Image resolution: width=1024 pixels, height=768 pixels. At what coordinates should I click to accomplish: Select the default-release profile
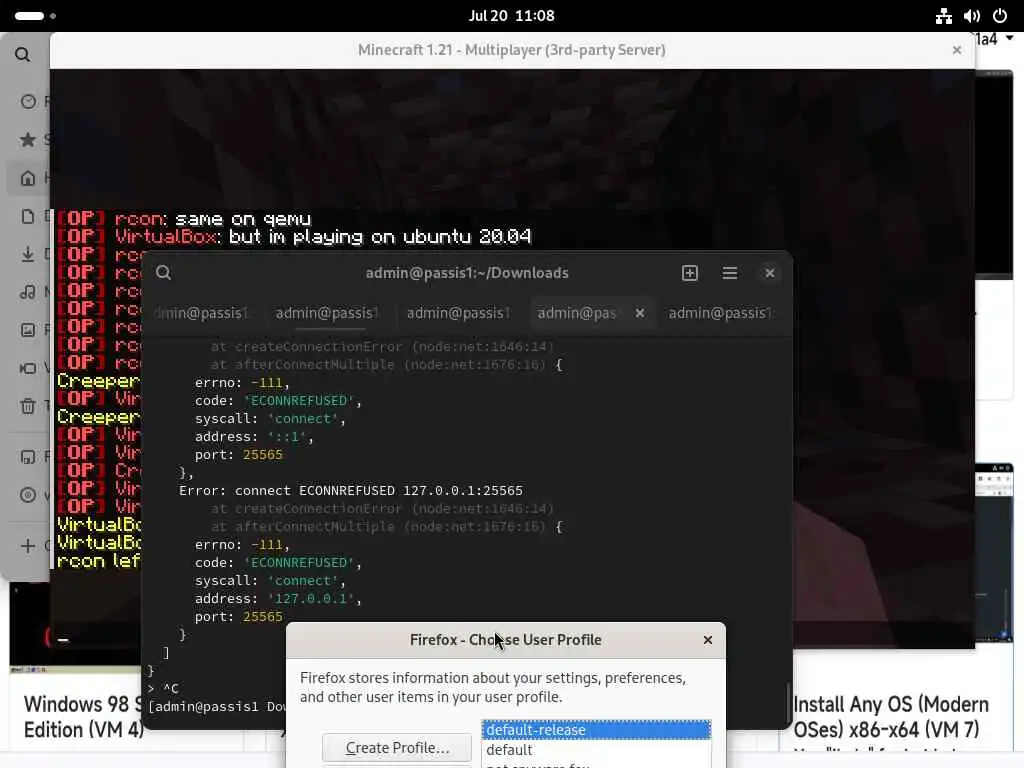596,730
